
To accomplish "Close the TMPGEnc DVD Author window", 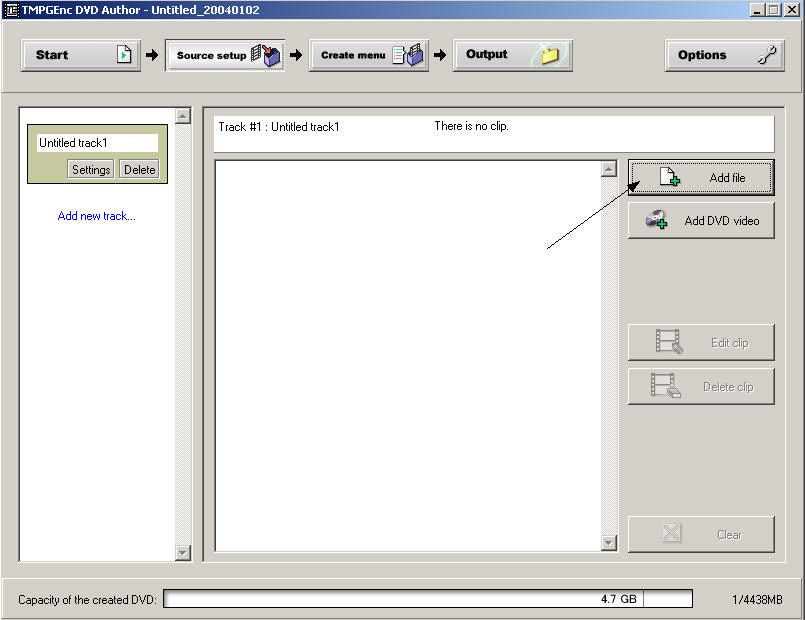I will pyautogui.click(x=791, y=10).
